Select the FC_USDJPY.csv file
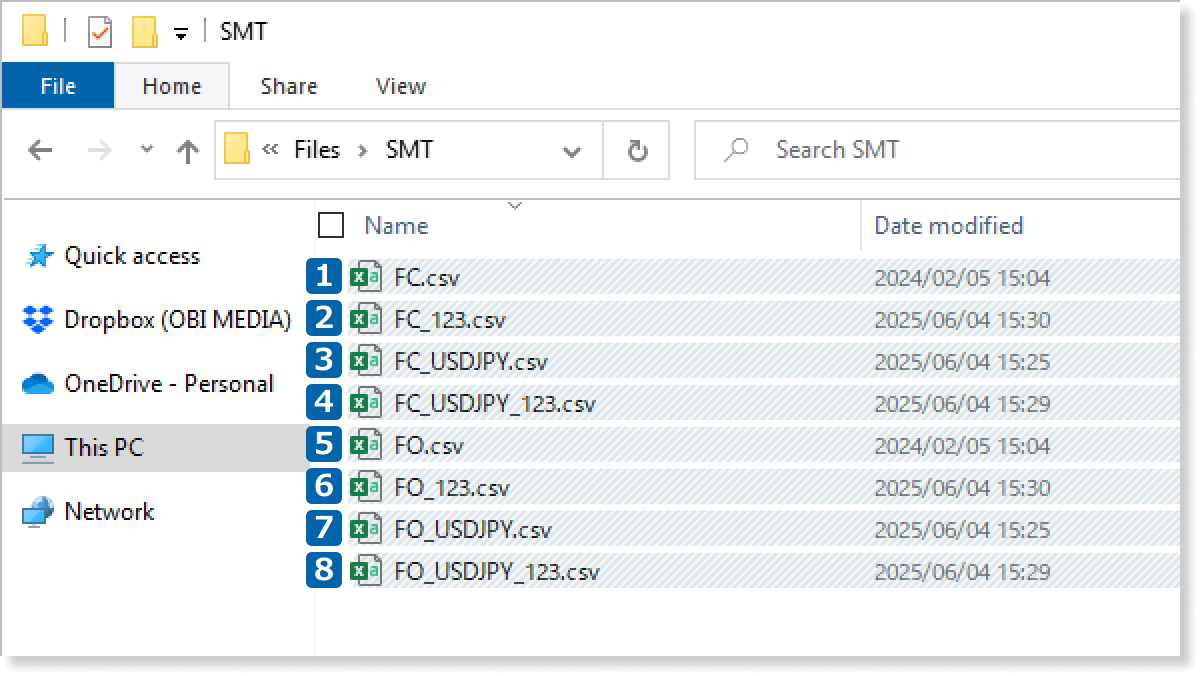Image resolution: width=1200 pixels, height=676 pixels. pyautogui.click(x=471, y=362)
